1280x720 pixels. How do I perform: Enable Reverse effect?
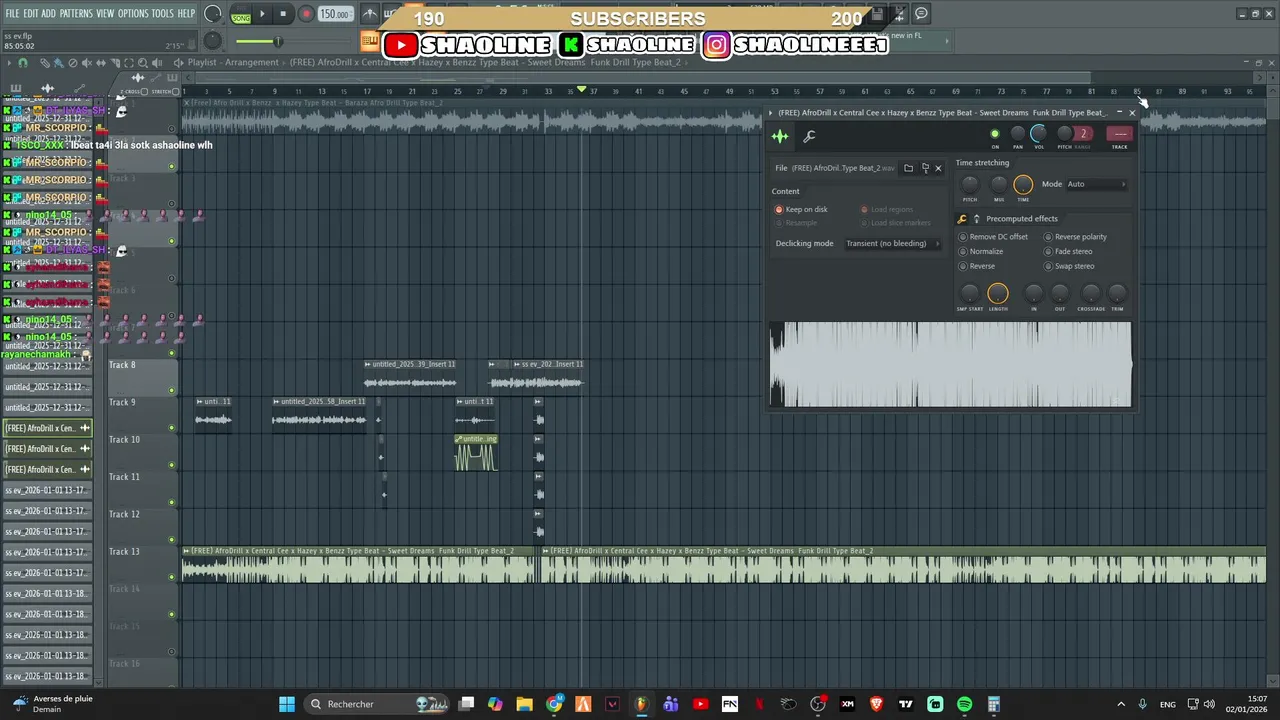point(977,266)
